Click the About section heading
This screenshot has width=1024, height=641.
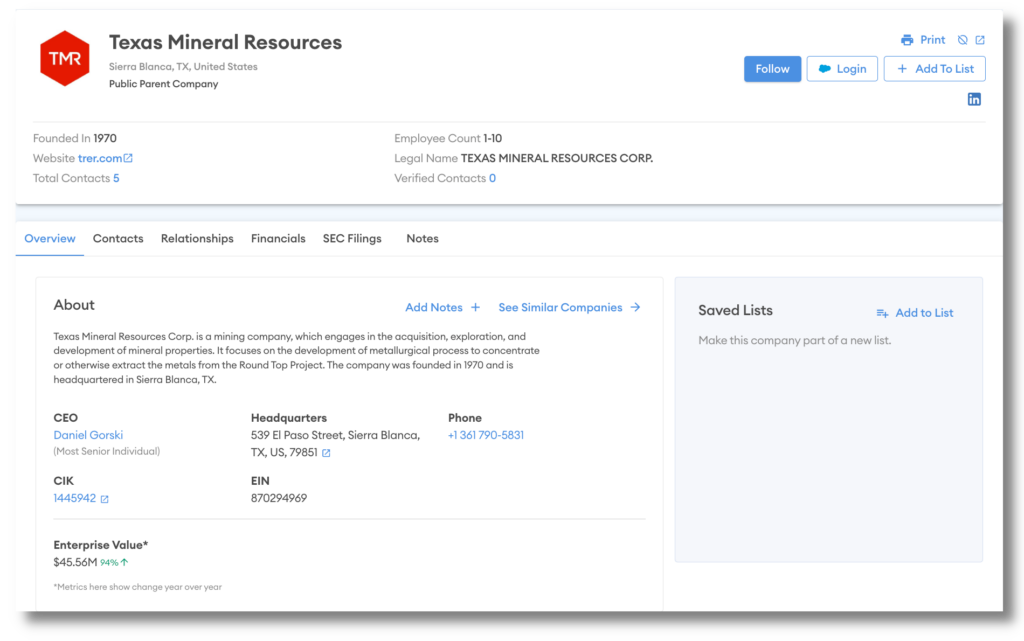(x=74, y=305)
